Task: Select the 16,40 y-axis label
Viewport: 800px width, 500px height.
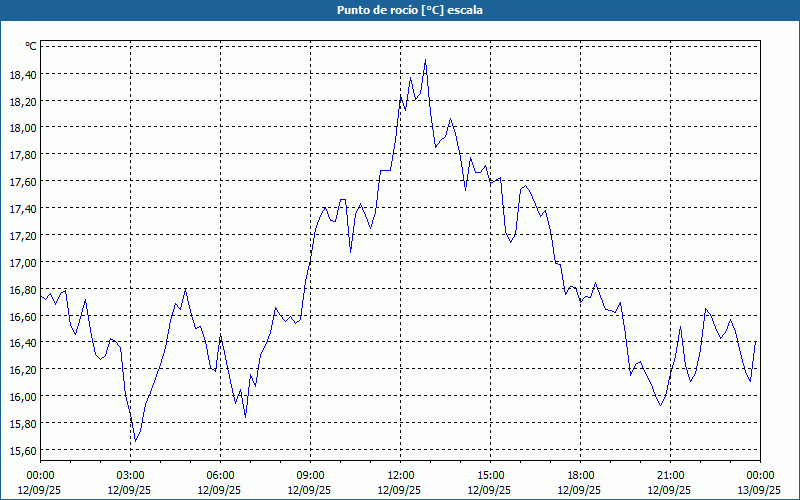Action: pos(23,343)
